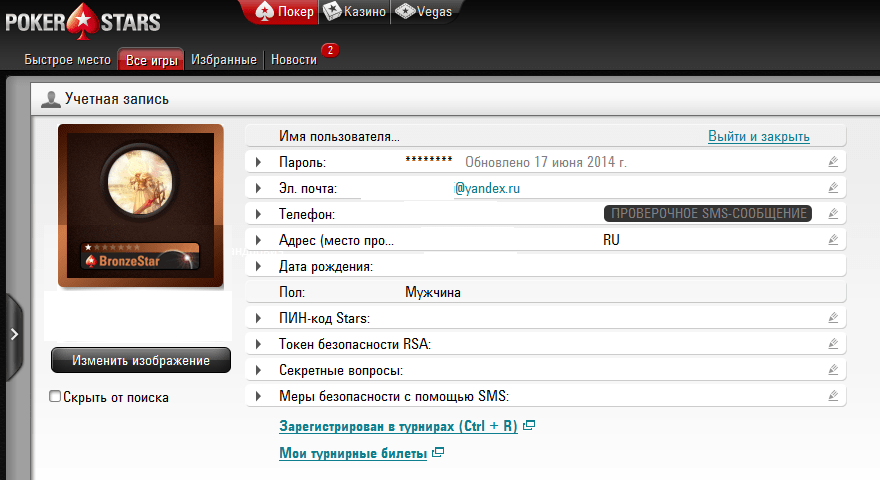Toggle the Скрыть от поиска checkbox
880x480 pixels.
(56, 397)
